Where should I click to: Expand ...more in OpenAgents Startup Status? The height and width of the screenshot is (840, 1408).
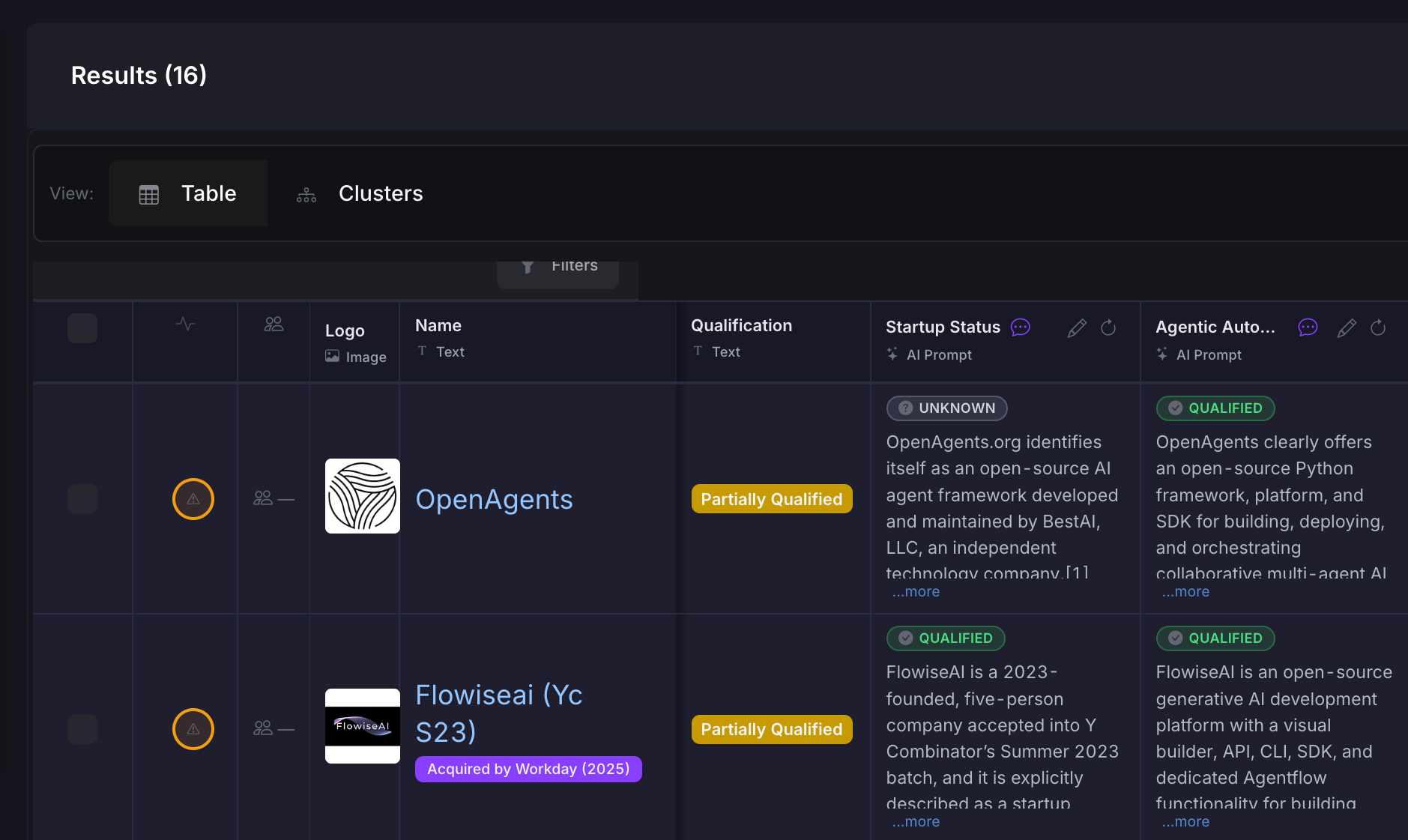916,592
